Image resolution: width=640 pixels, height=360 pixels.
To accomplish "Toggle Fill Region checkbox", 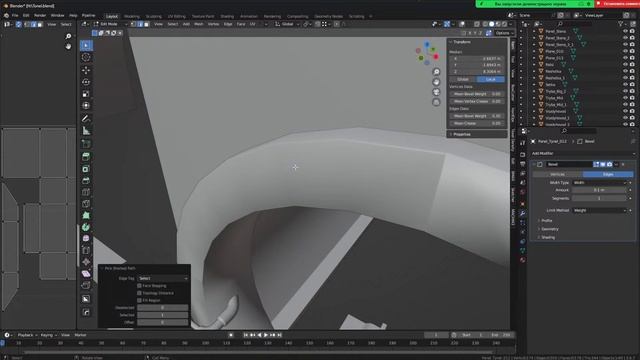I will 139,300.
